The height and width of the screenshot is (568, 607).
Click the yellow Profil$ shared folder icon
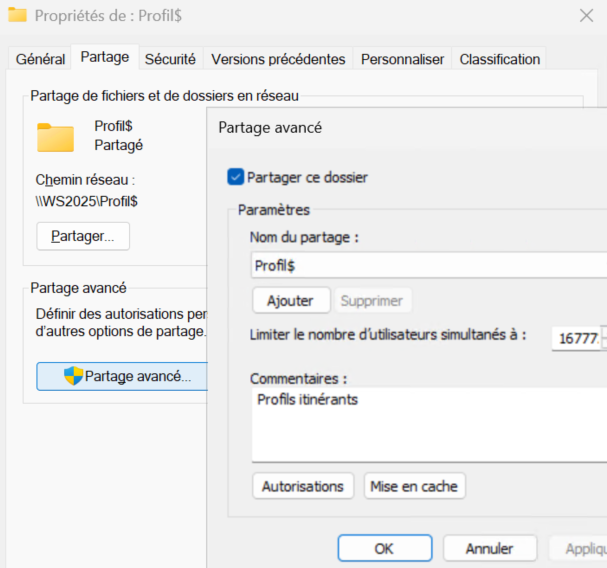(x=56, y=137)
